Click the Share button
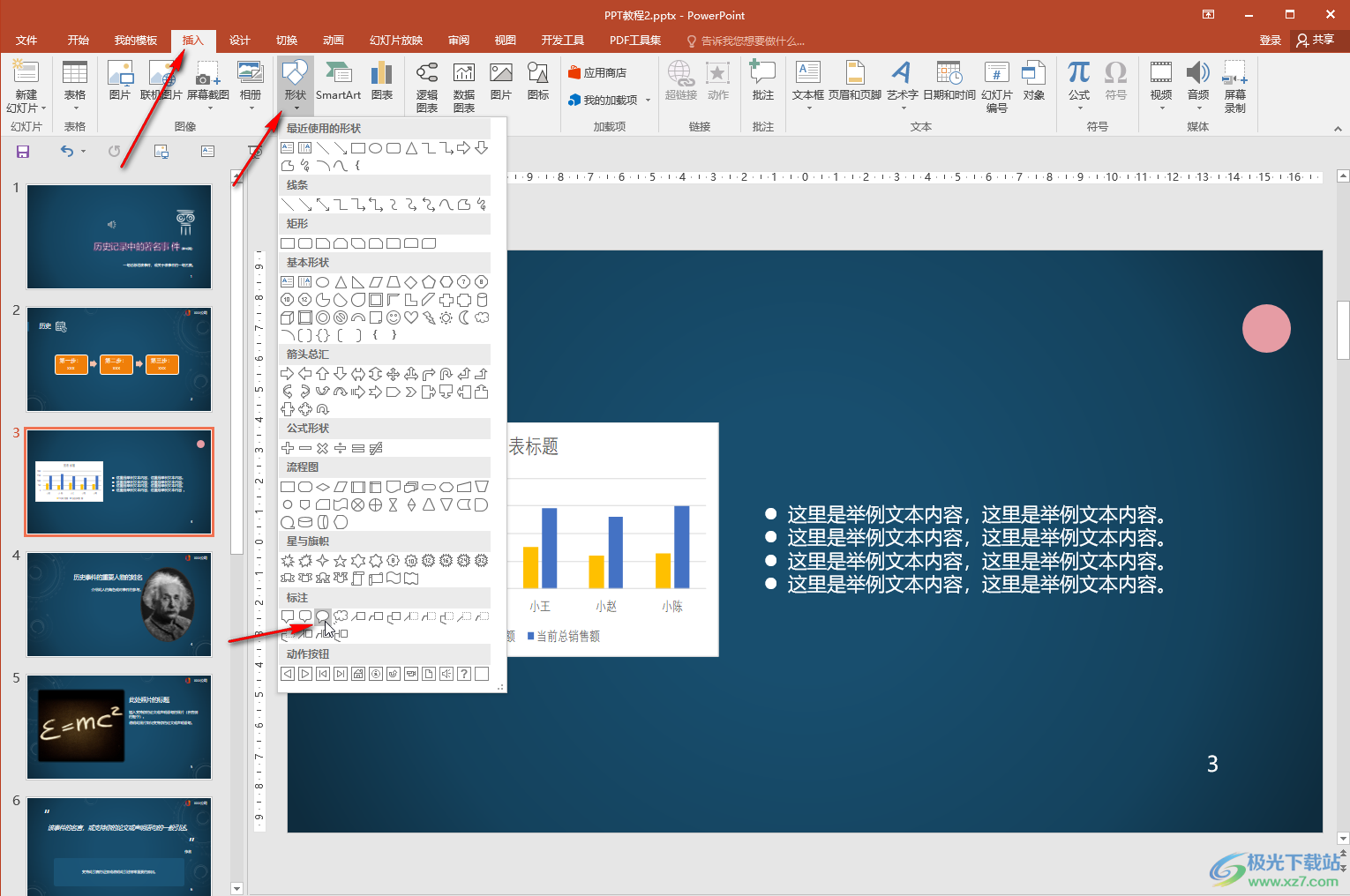The image size is (1350, 896). 1316,41
